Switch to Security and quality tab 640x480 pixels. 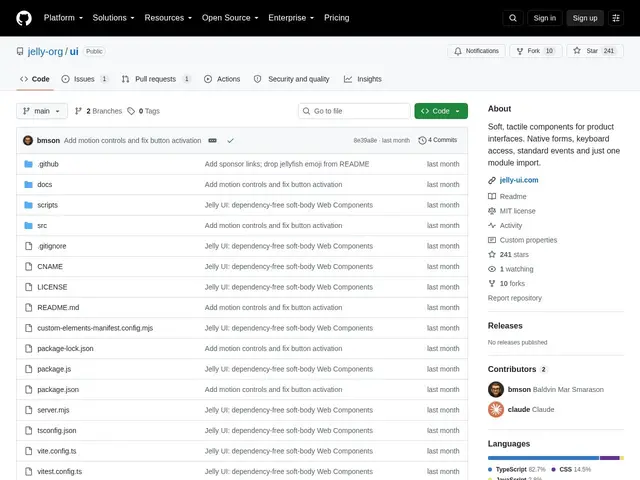pyautogui.click(x=291, y=79)
